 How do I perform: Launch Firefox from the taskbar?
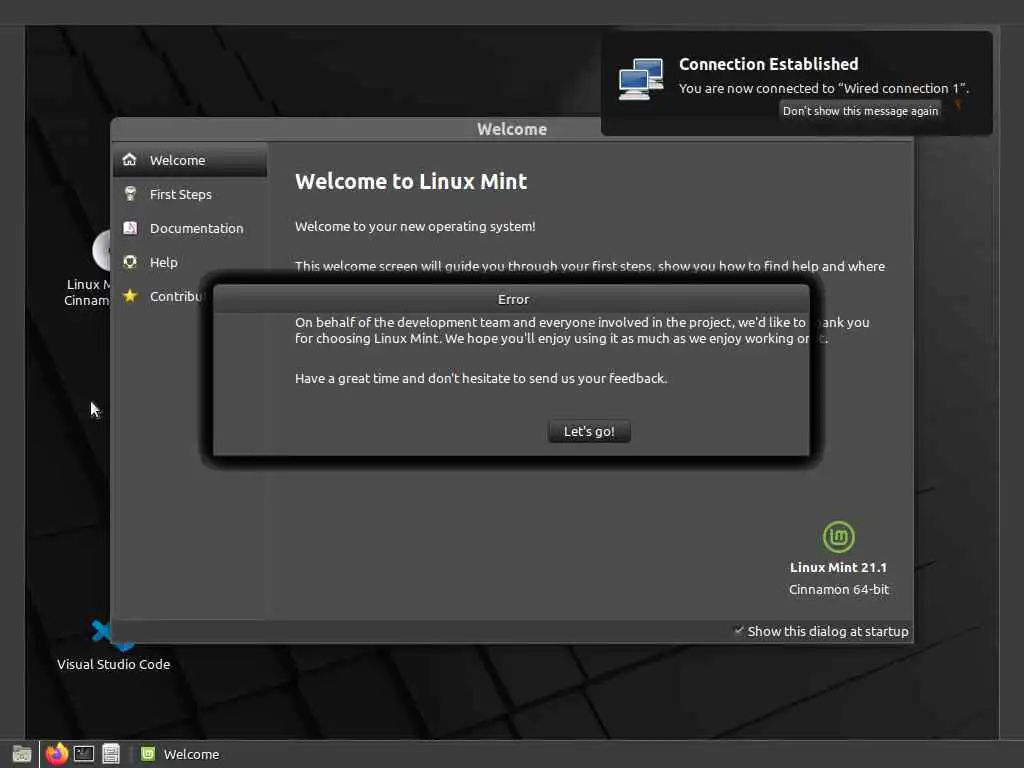point(57,754)
